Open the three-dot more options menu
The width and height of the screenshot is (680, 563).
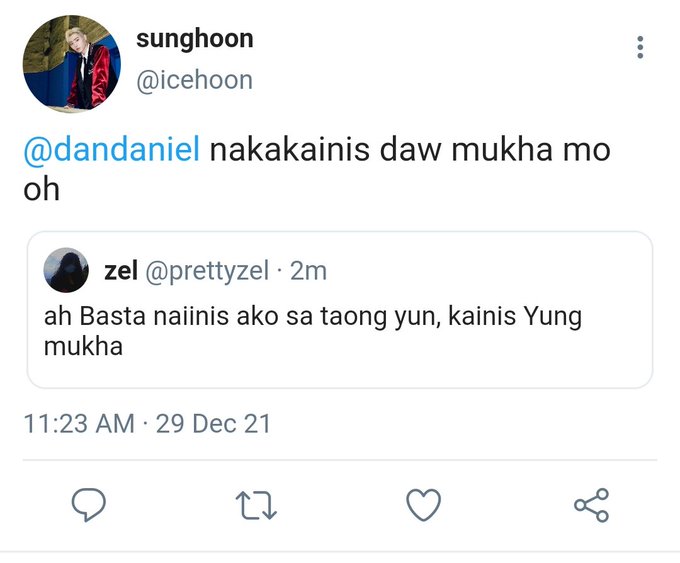pyautogui.click(x=640, y=47)
